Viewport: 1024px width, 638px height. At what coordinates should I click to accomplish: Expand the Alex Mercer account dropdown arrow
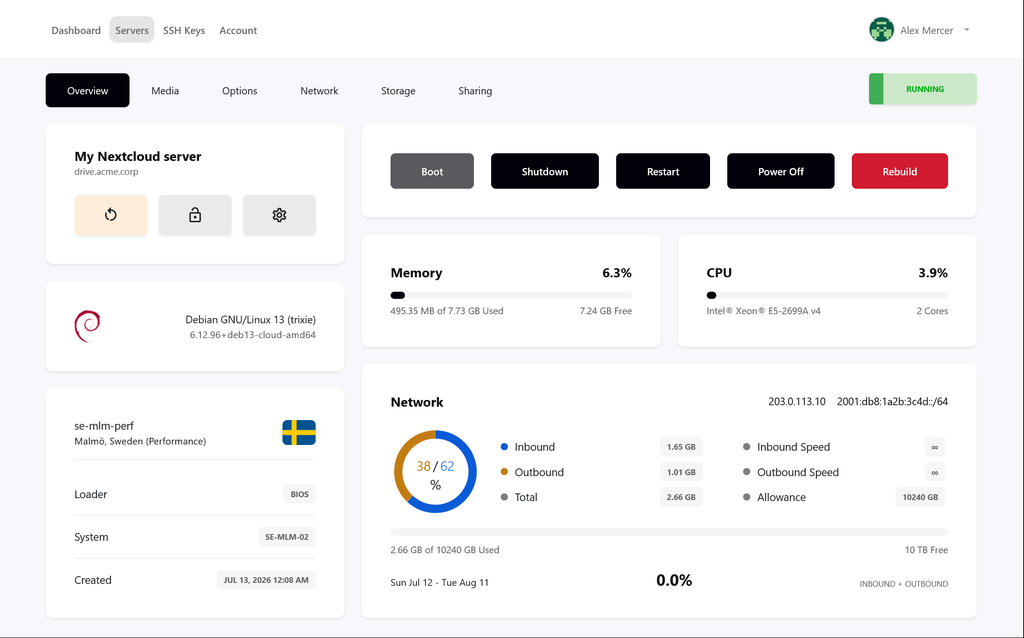(967, 30)
